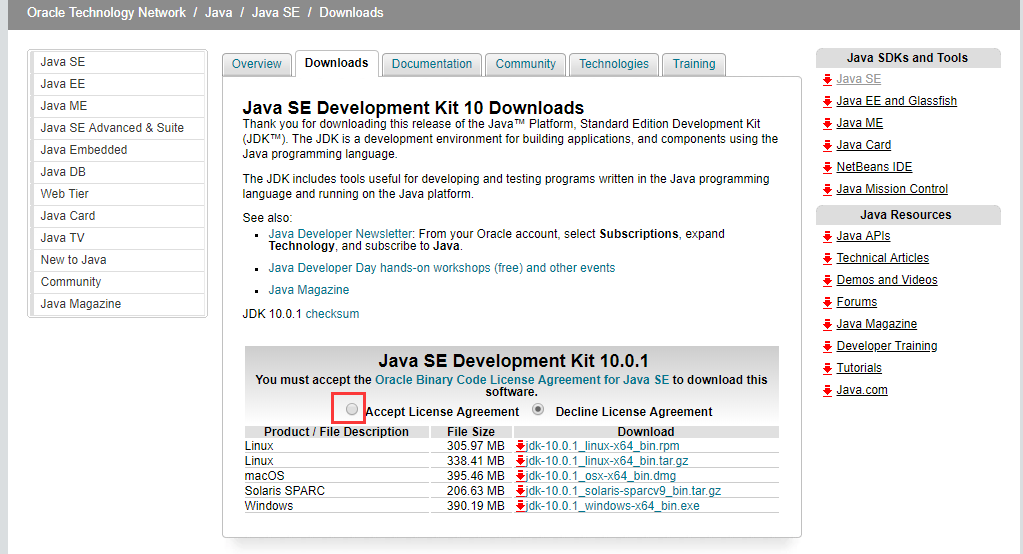This screenshot has height=554, width=1023.
Task: Click red arrow icon beside Technical Articles
Action: [x=827, y=259]
